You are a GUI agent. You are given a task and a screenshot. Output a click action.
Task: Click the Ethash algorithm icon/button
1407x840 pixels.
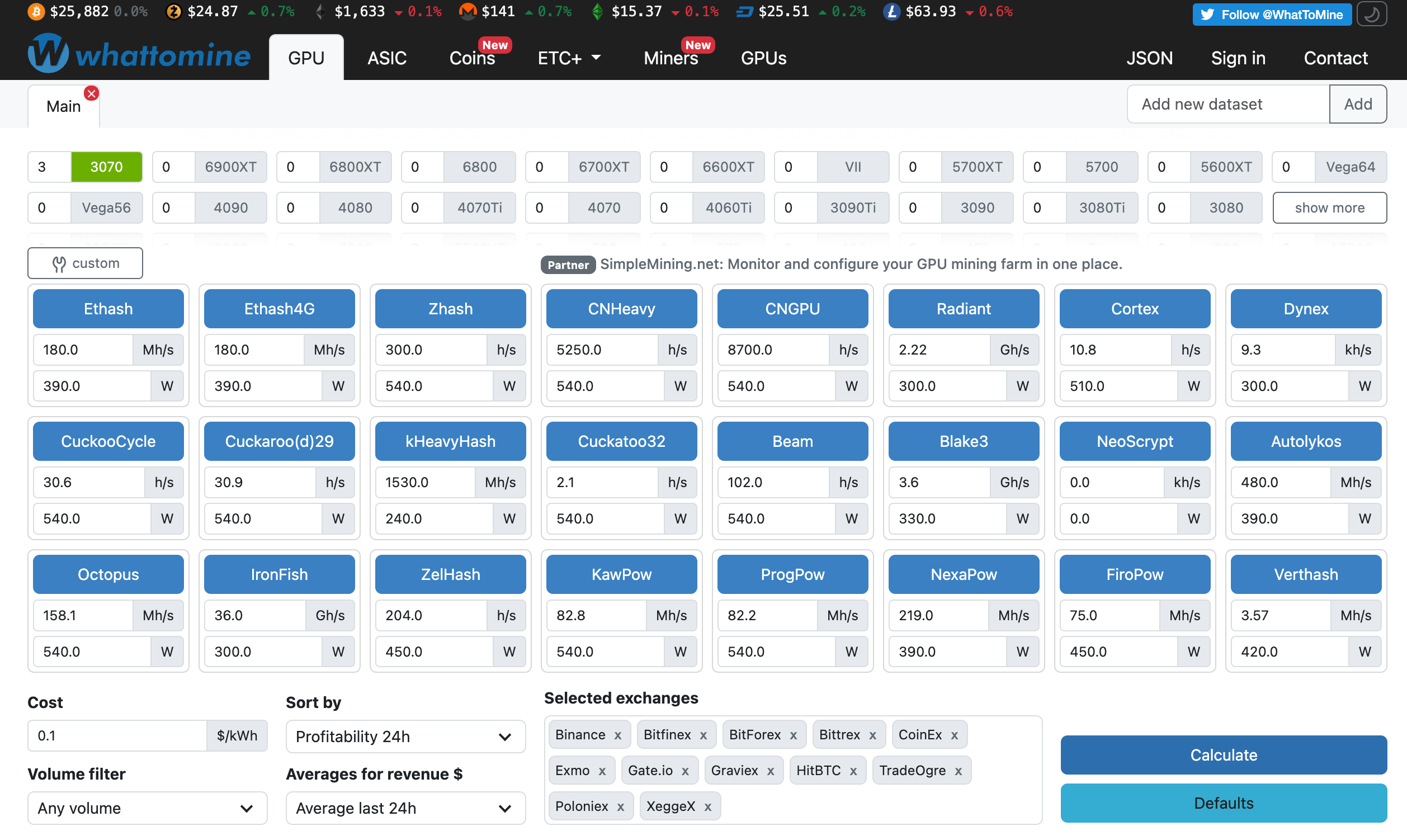tap(107, 308)
